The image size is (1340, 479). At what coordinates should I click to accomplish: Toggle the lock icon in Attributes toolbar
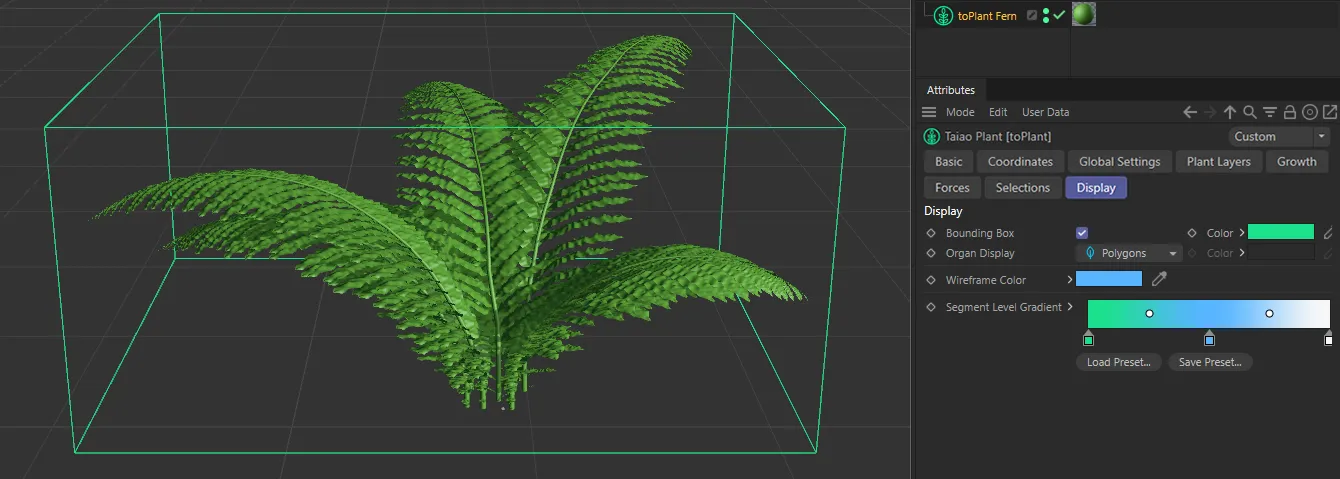(1290, 112)
